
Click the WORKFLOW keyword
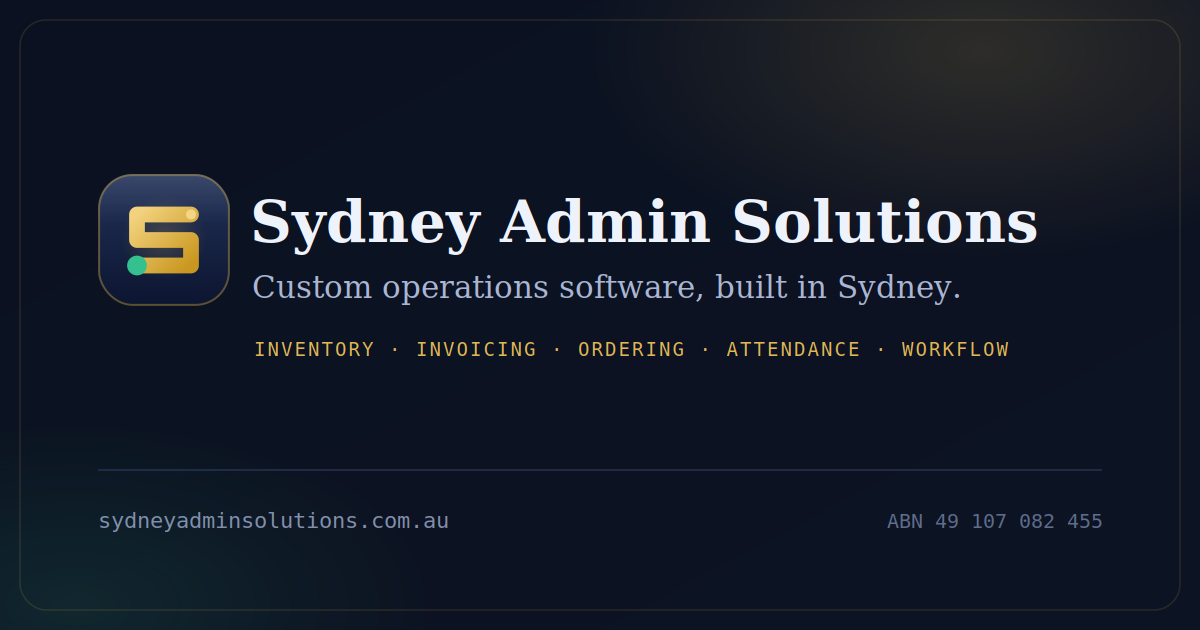[955, 350]
